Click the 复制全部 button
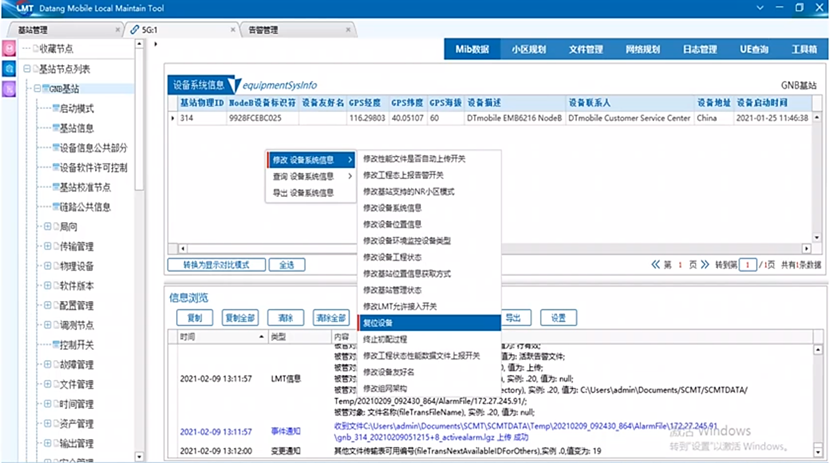Viewport: 830px width, 463px height. click(x=240, y=317)
